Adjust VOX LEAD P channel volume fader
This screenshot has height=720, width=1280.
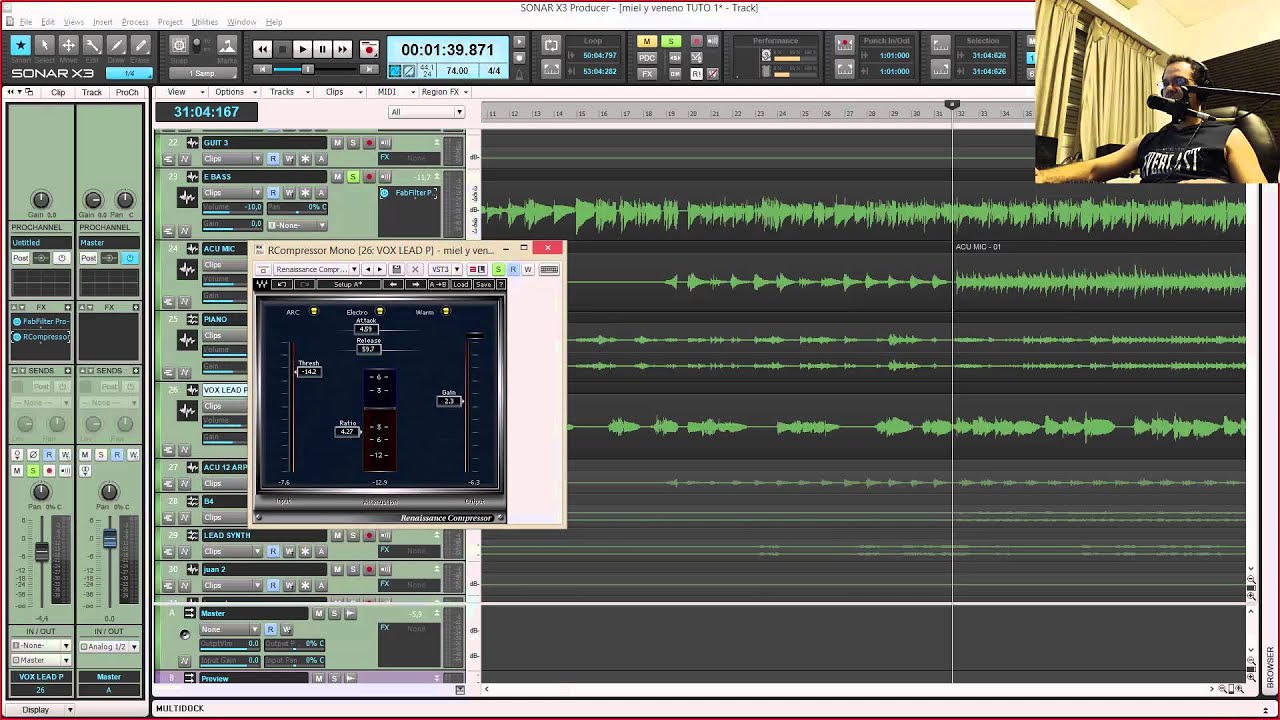coord(42,551)
